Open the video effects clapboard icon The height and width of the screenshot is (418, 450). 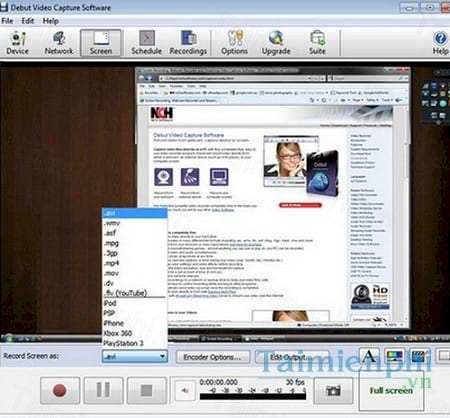point(420,356)
